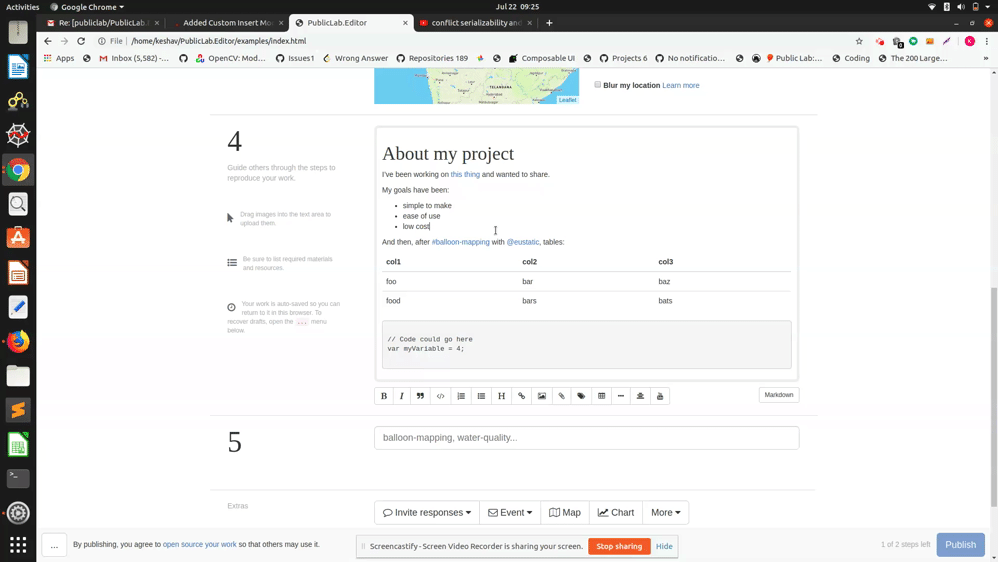Expand the More dropdown in Extras
Image resolution: width=998 pixels, height=562 pixels.
(665, 512)
